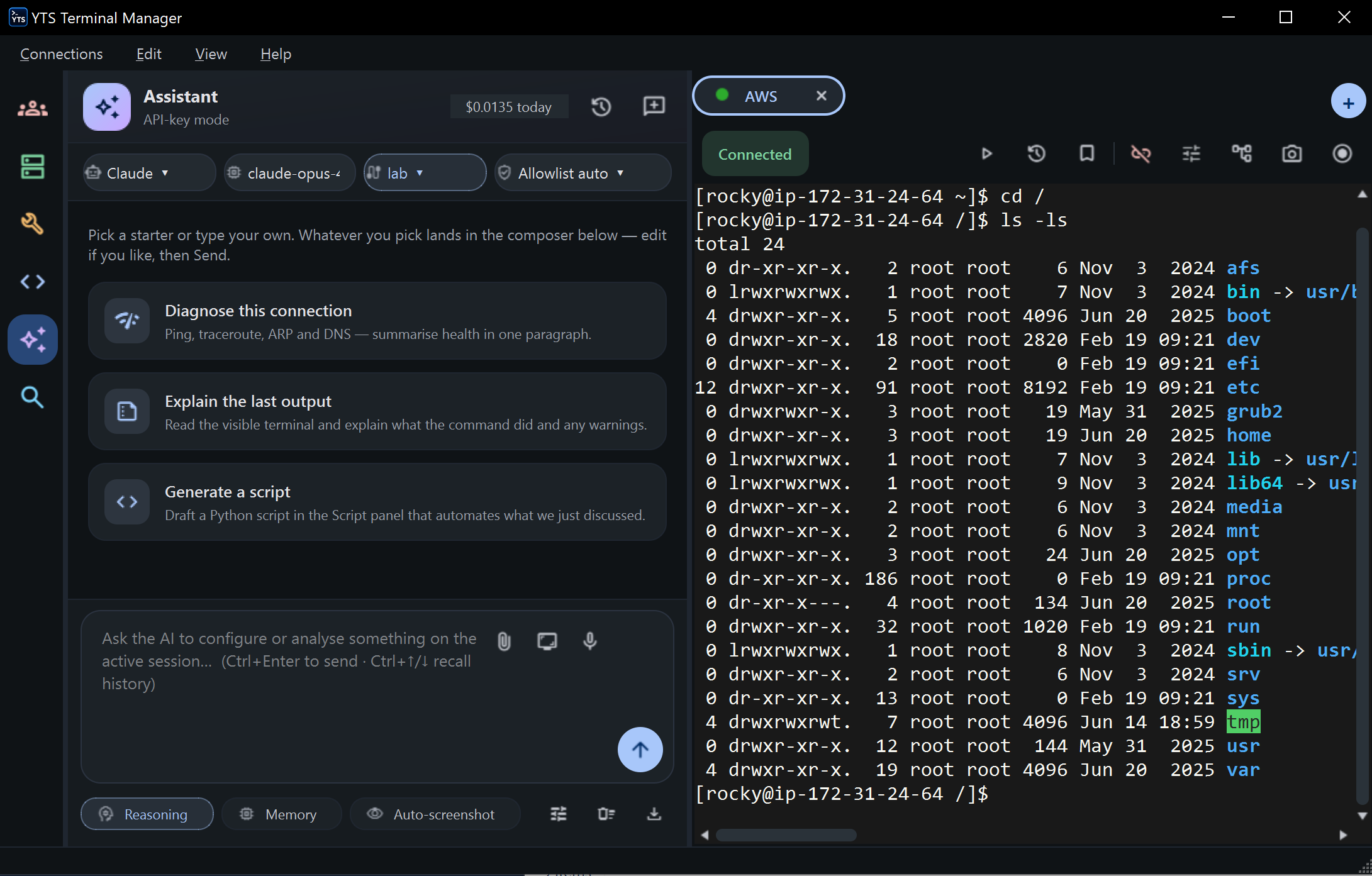Viewport: 1372px width, 876px height.
Task: Open terminal command history icon
Action: (1037, 153)
